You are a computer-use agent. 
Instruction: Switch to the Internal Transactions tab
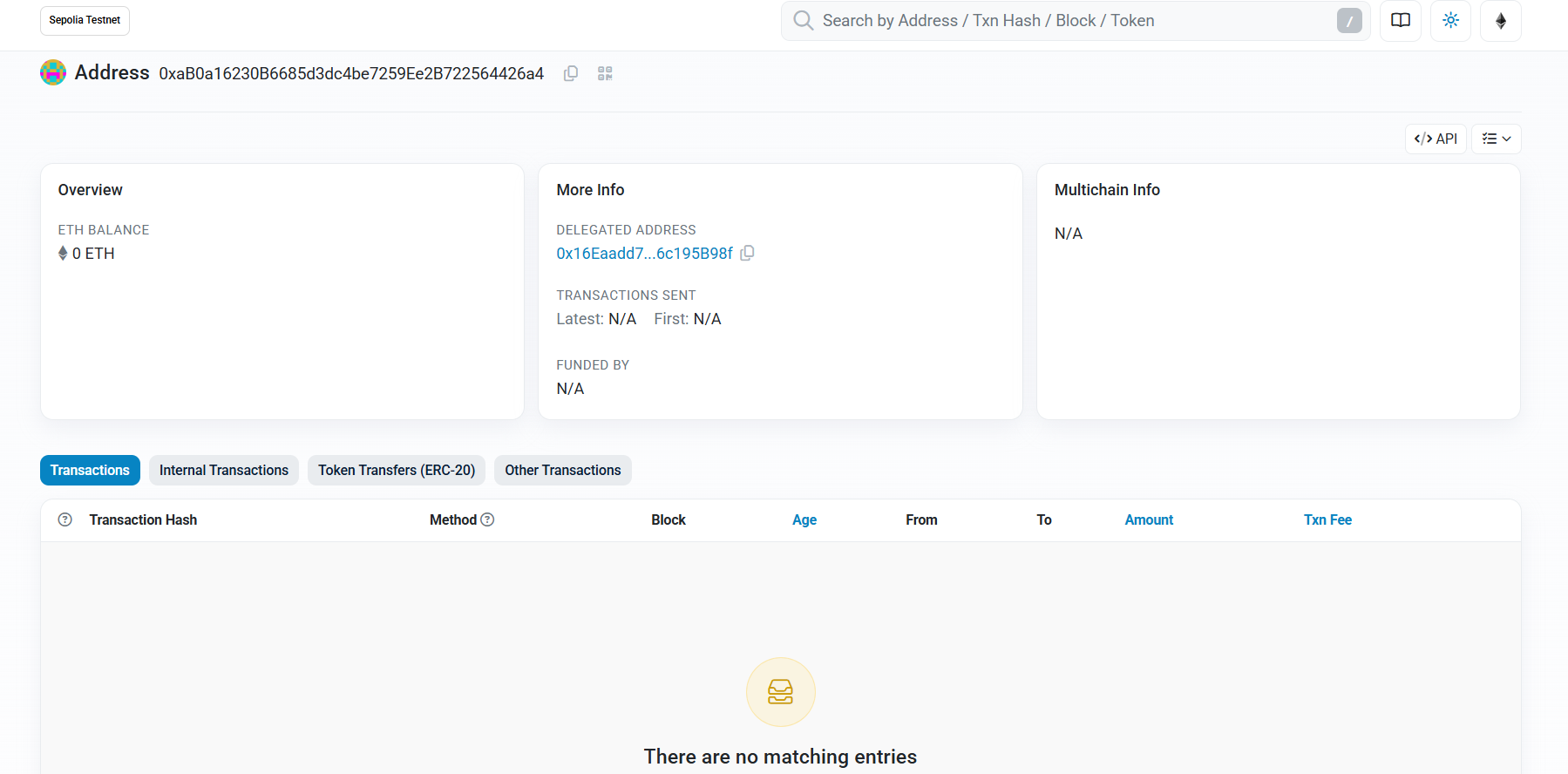[223, 471]
